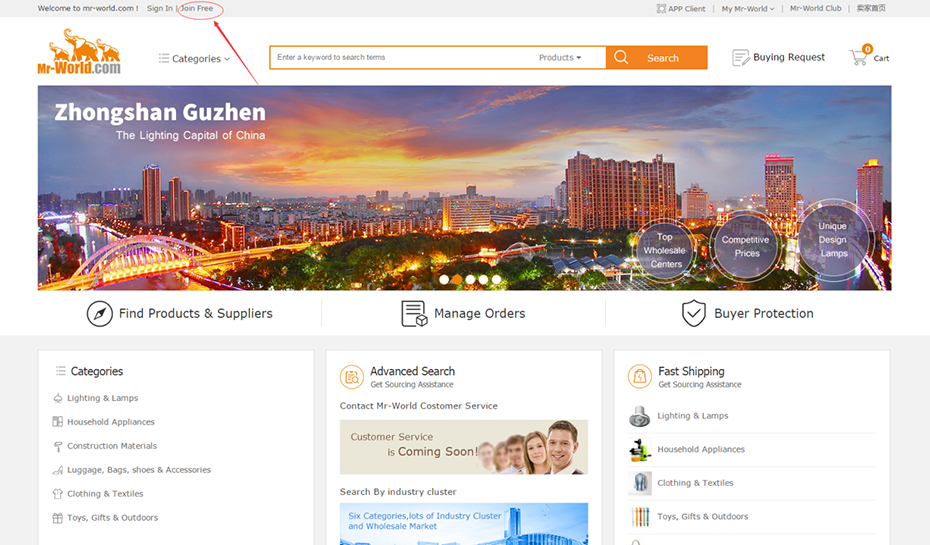Click the Buyer Protection shield icon
The image size is (930, 545).
tap(693, 314)
